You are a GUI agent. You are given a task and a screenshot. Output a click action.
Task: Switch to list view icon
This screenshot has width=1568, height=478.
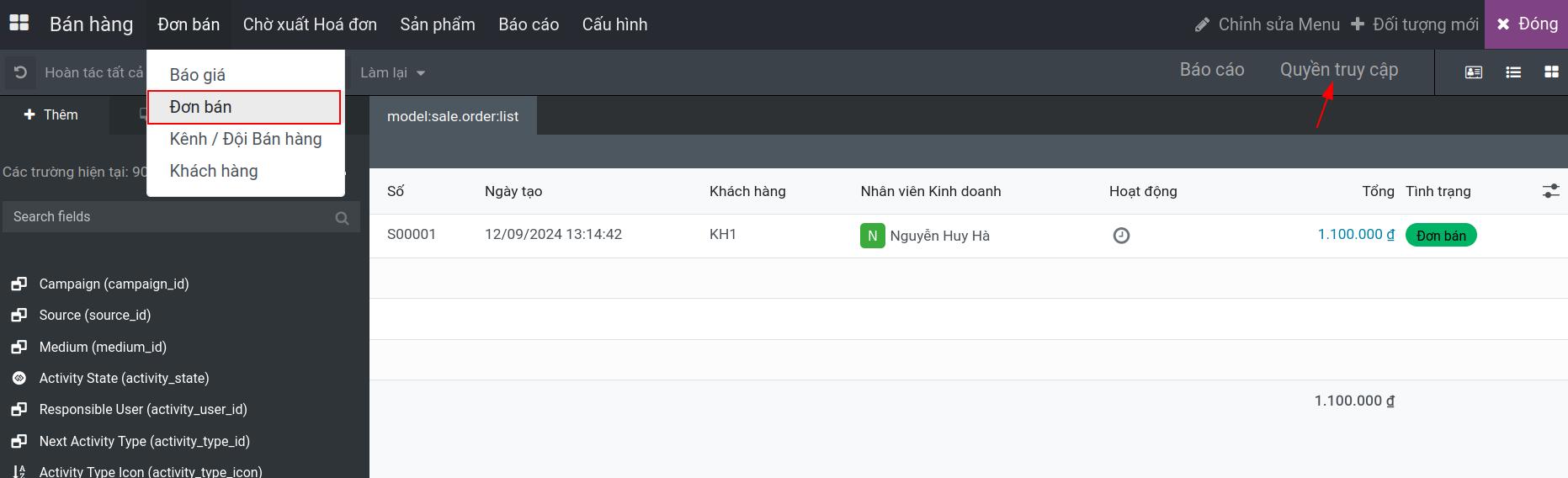point(1513,72)
